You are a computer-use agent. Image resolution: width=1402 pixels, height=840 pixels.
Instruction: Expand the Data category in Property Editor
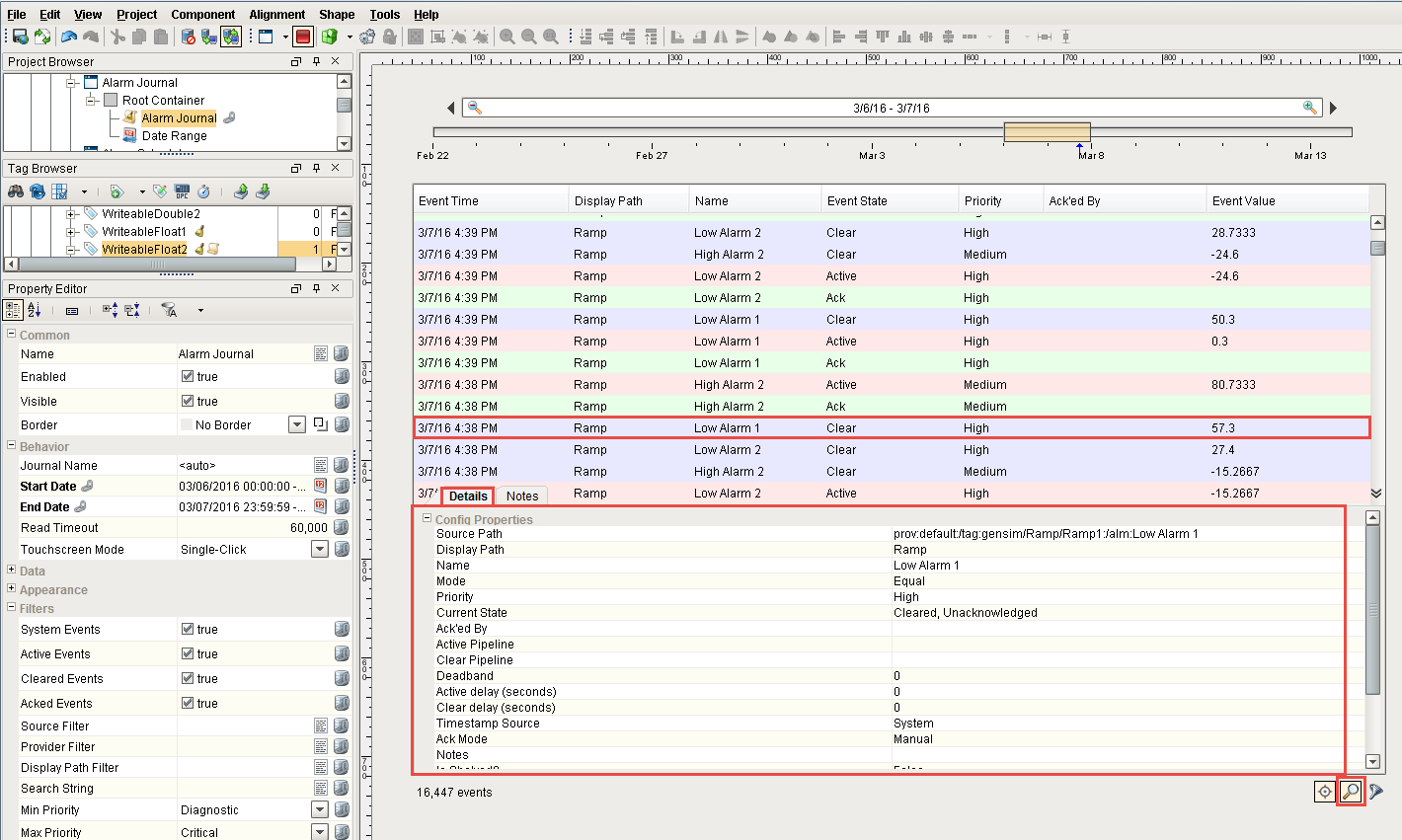(x=9, y=571)
